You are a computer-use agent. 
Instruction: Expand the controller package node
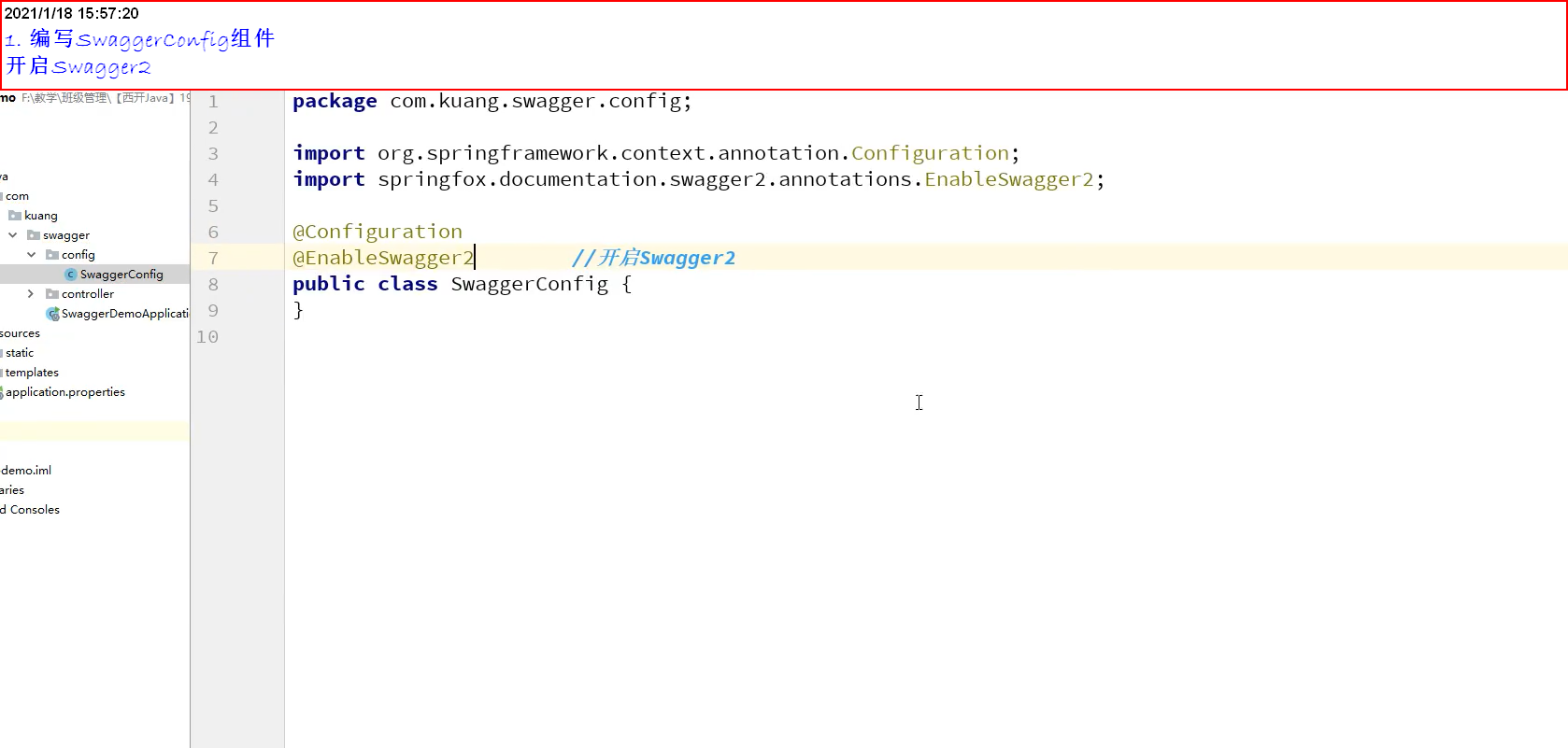point(31,294)
